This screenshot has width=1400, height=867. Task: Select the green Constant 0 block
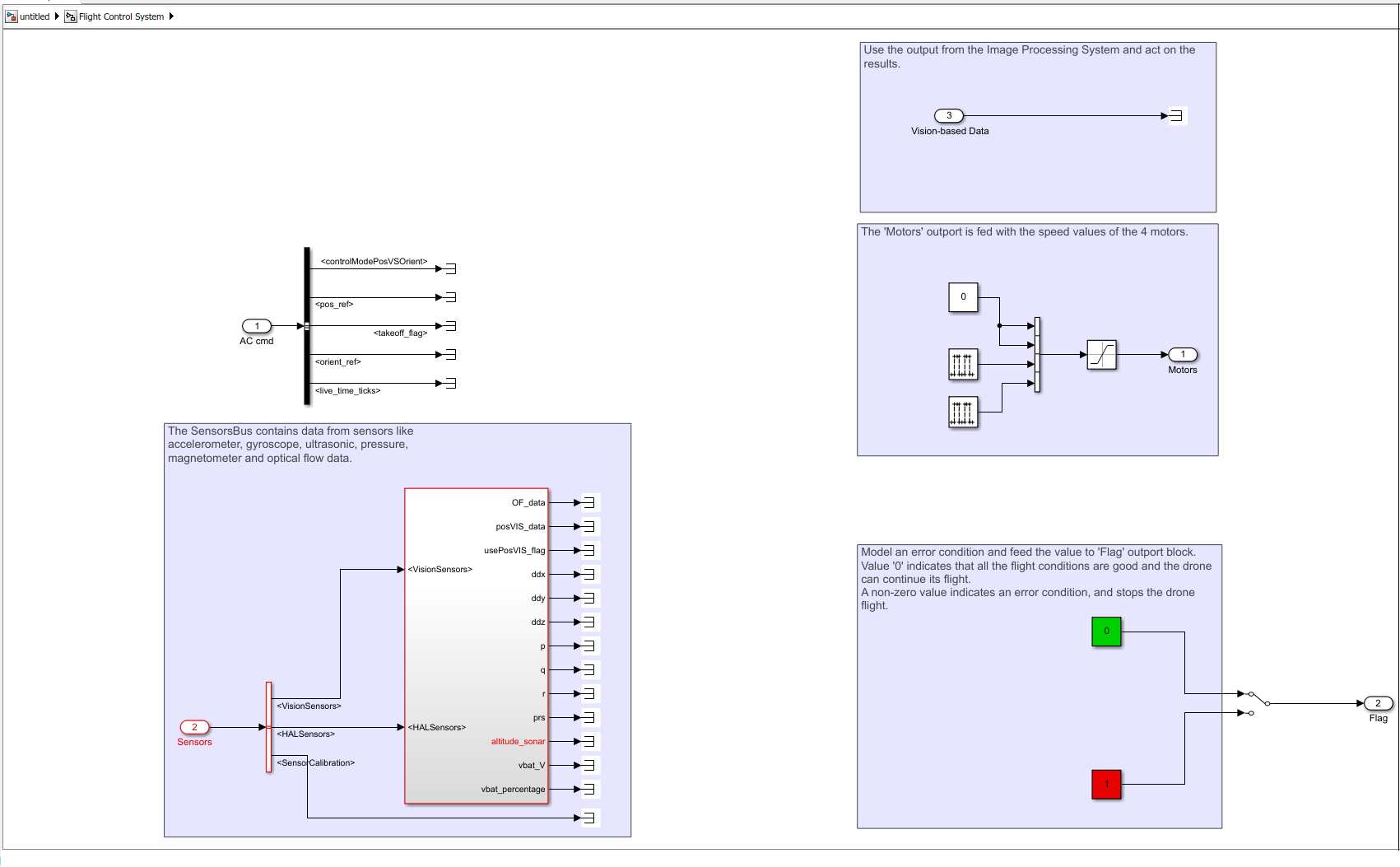pos(1106,632)
